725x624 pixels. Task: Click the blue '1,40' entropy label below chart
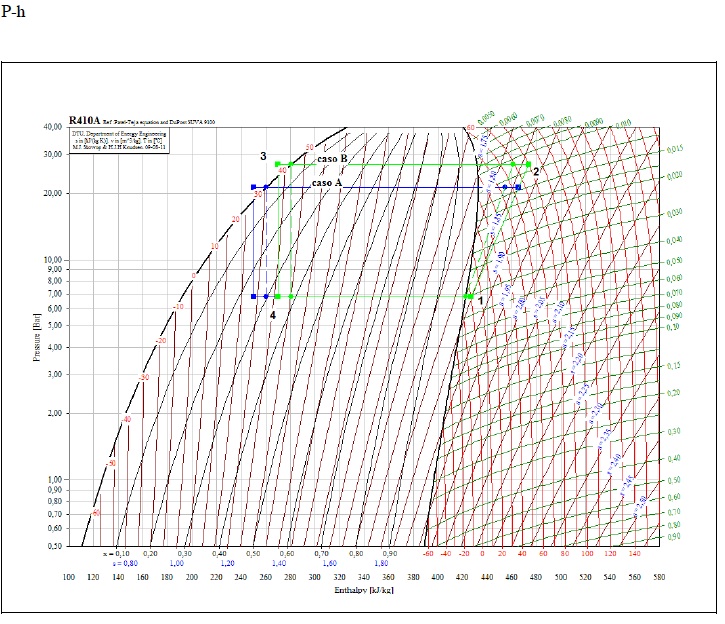coord(279,563)
